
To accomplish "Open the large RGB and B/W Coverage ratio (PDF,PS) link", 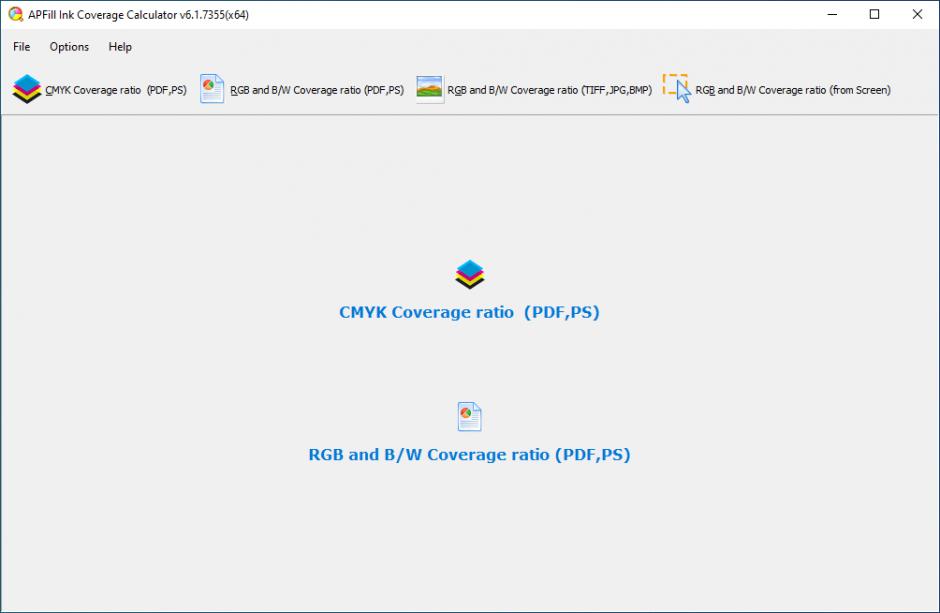I will [x=469, y=454].
